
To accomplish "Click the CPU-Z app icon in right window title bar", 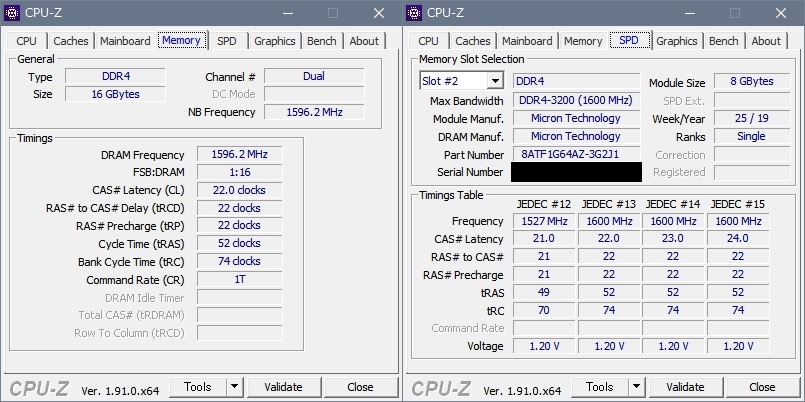I will 414,13.
